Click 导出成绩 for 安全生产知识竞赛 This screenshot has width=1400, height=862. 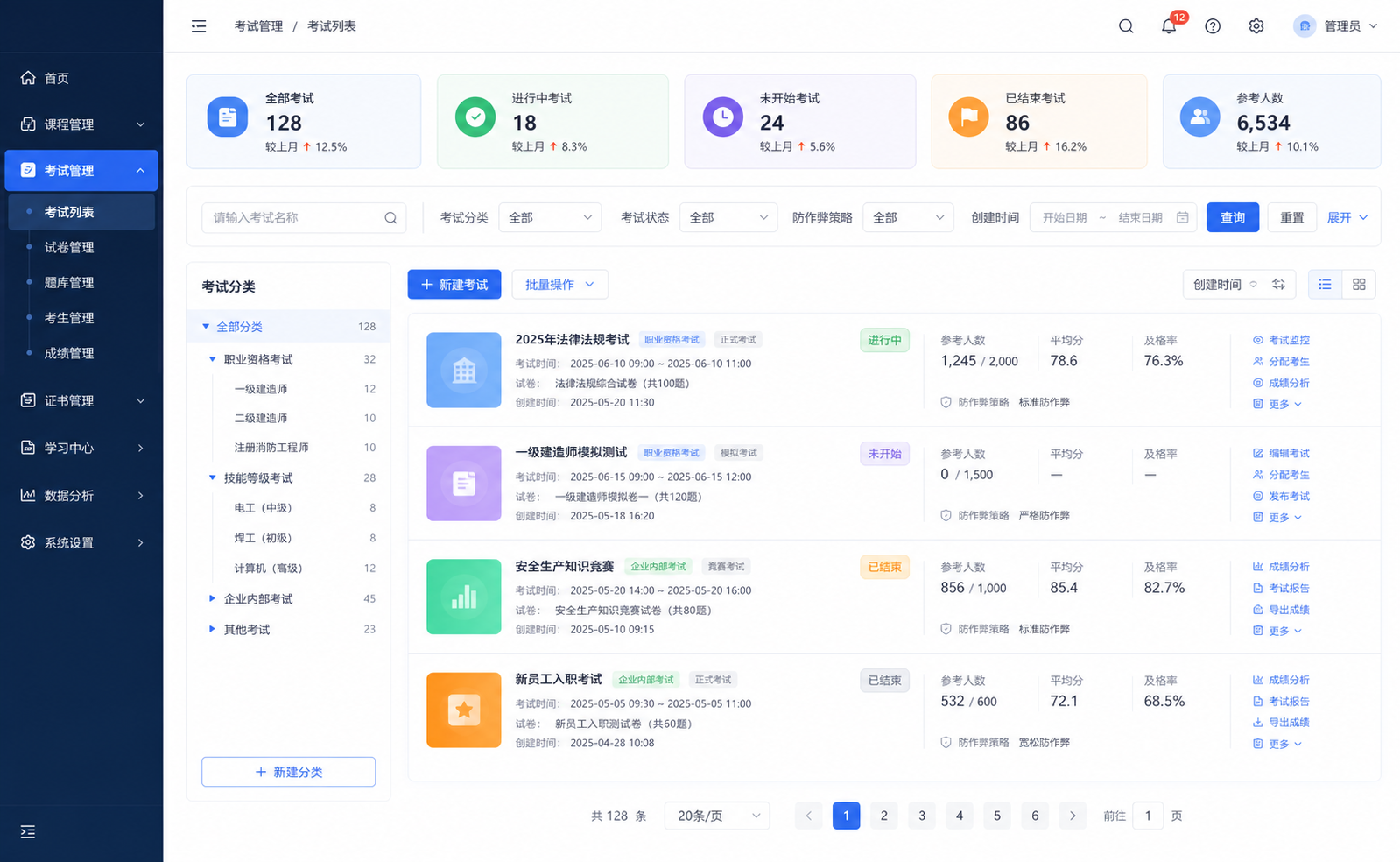pos(1281,610)
